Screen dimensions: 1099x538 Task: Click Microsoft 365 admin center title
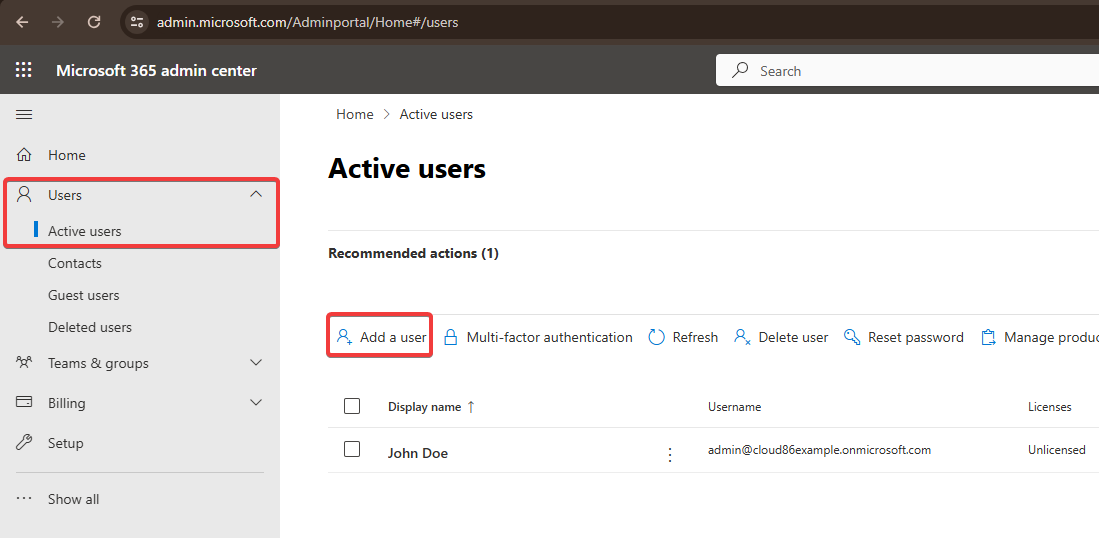pos(156,70)
